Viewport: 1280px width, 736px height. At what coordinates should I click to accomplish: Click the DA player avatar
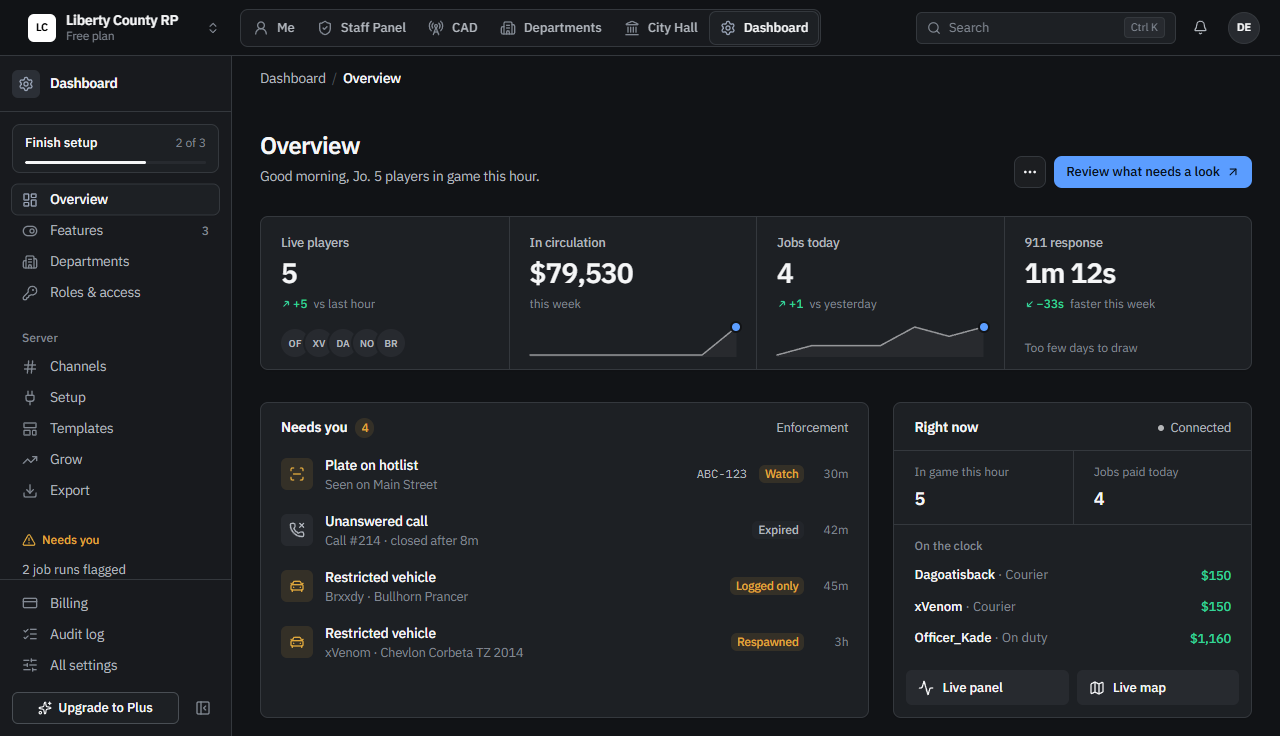[343, 343]
